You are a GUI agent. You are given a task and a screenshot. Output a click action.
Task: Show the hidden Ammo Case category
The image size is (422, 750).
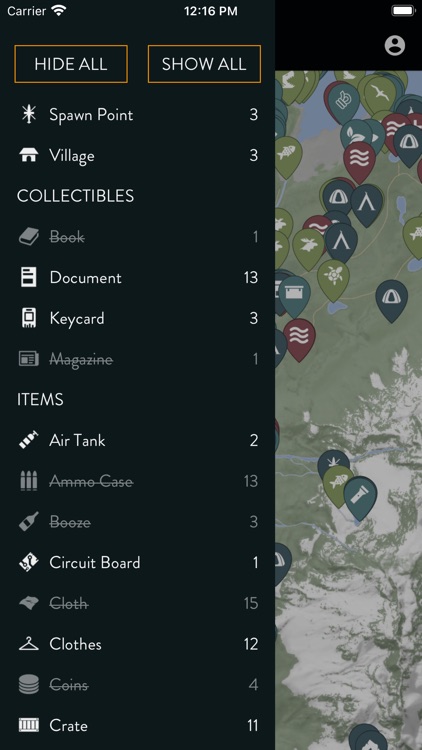click(137, 481)
